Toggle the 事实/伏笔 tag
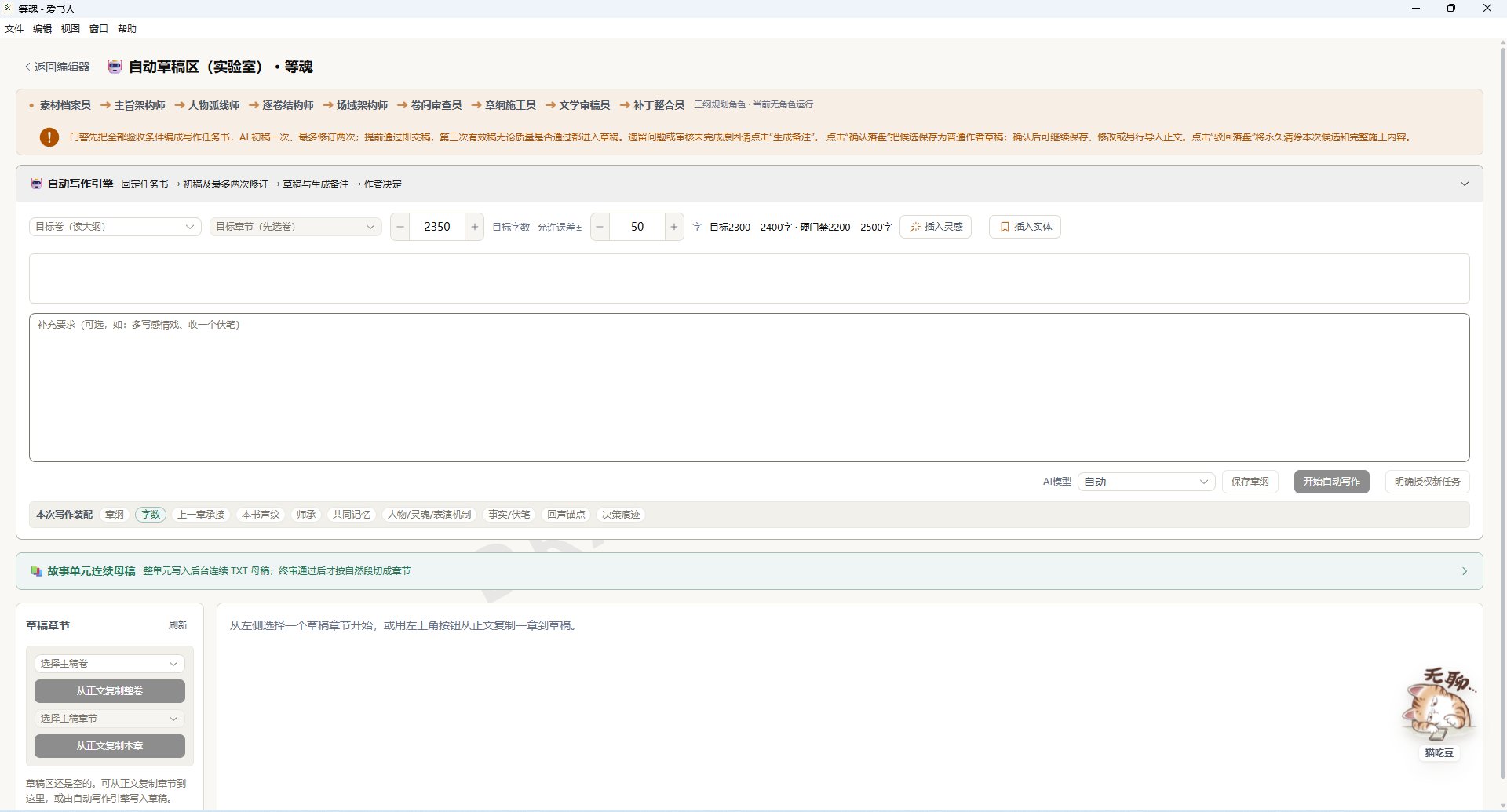The width and height of the screenshot is (1507, 812). (509, 515)
